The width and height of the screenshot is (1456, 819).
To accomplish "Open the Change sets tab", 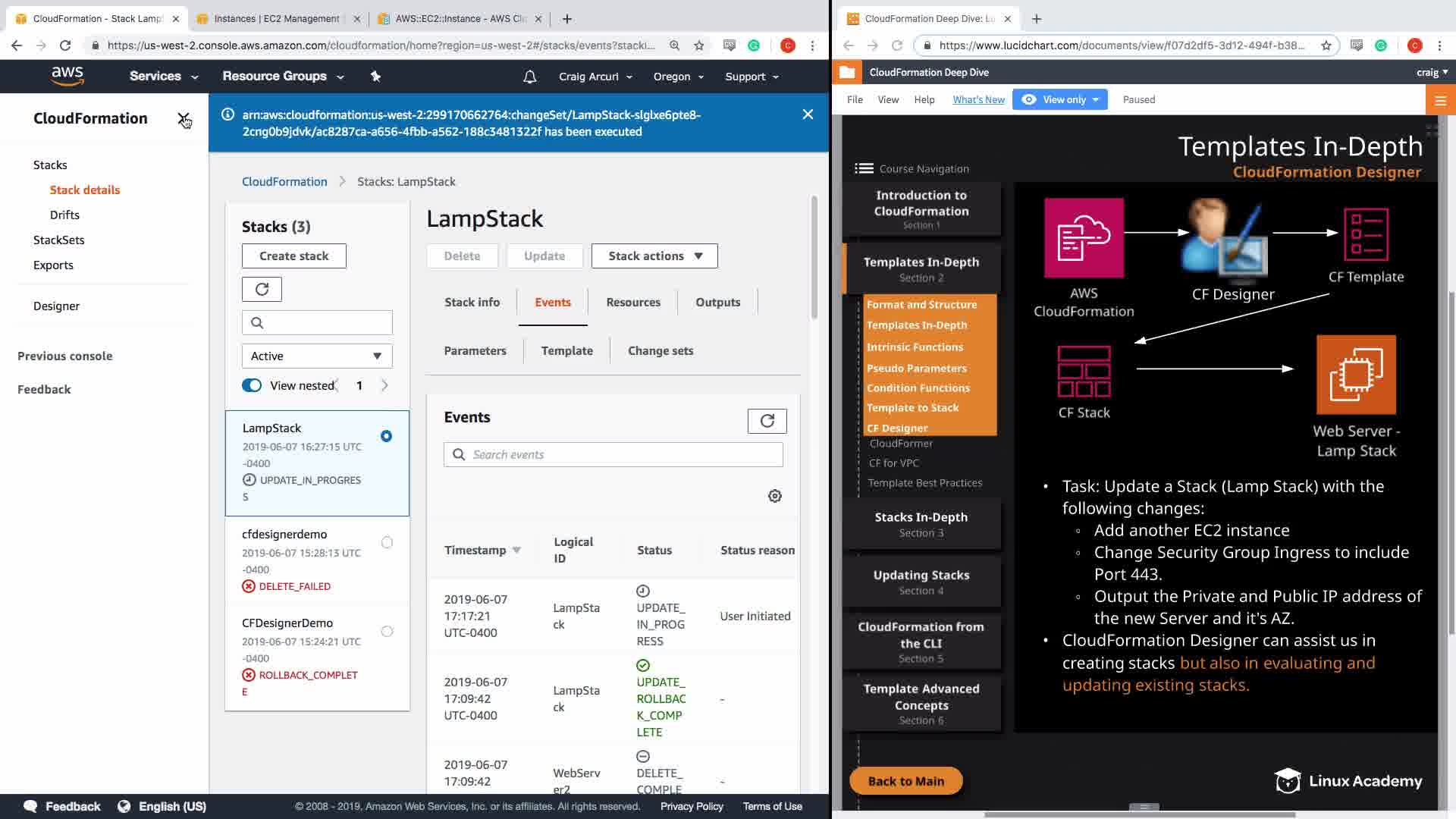I will click(x=660, y=350).
